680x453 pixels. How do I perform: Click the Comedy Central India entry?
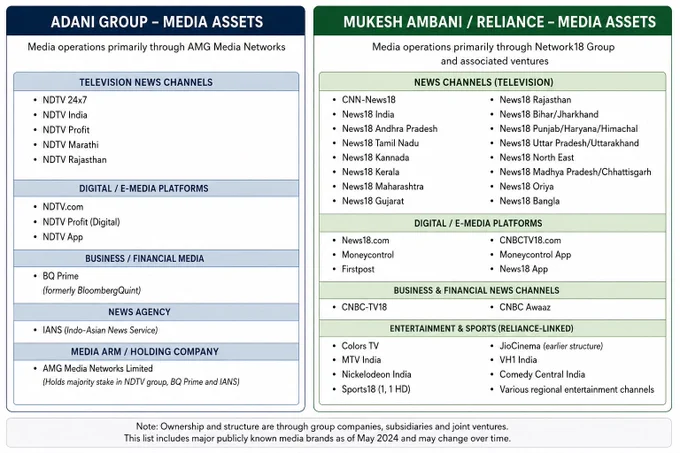tap(542, 375)
